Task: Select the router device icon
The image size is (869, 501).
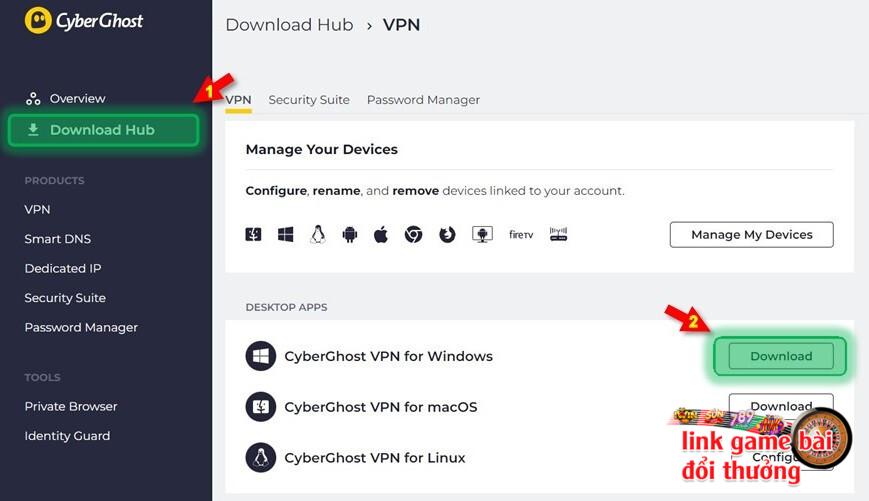Action: click(558, 234)
